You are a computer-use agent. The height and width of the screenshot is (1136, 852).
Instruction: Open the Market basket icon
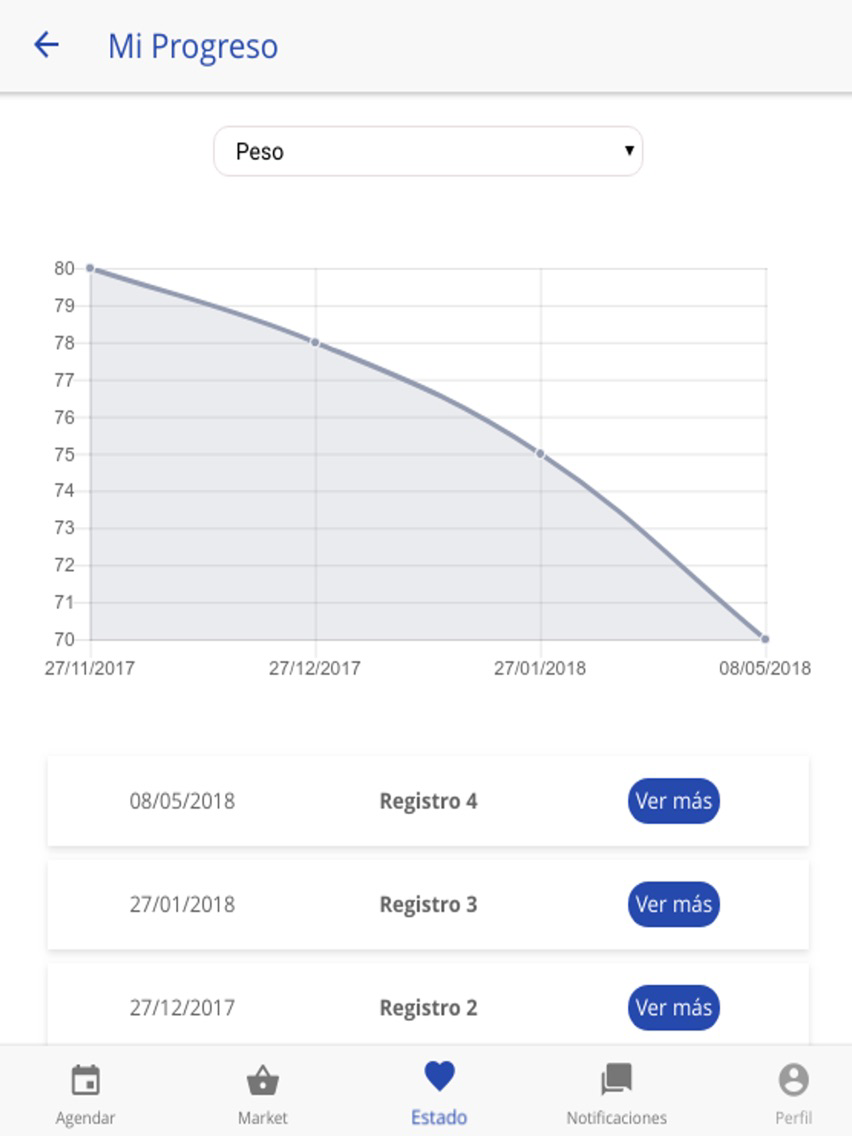click(x=262, y=1080)
